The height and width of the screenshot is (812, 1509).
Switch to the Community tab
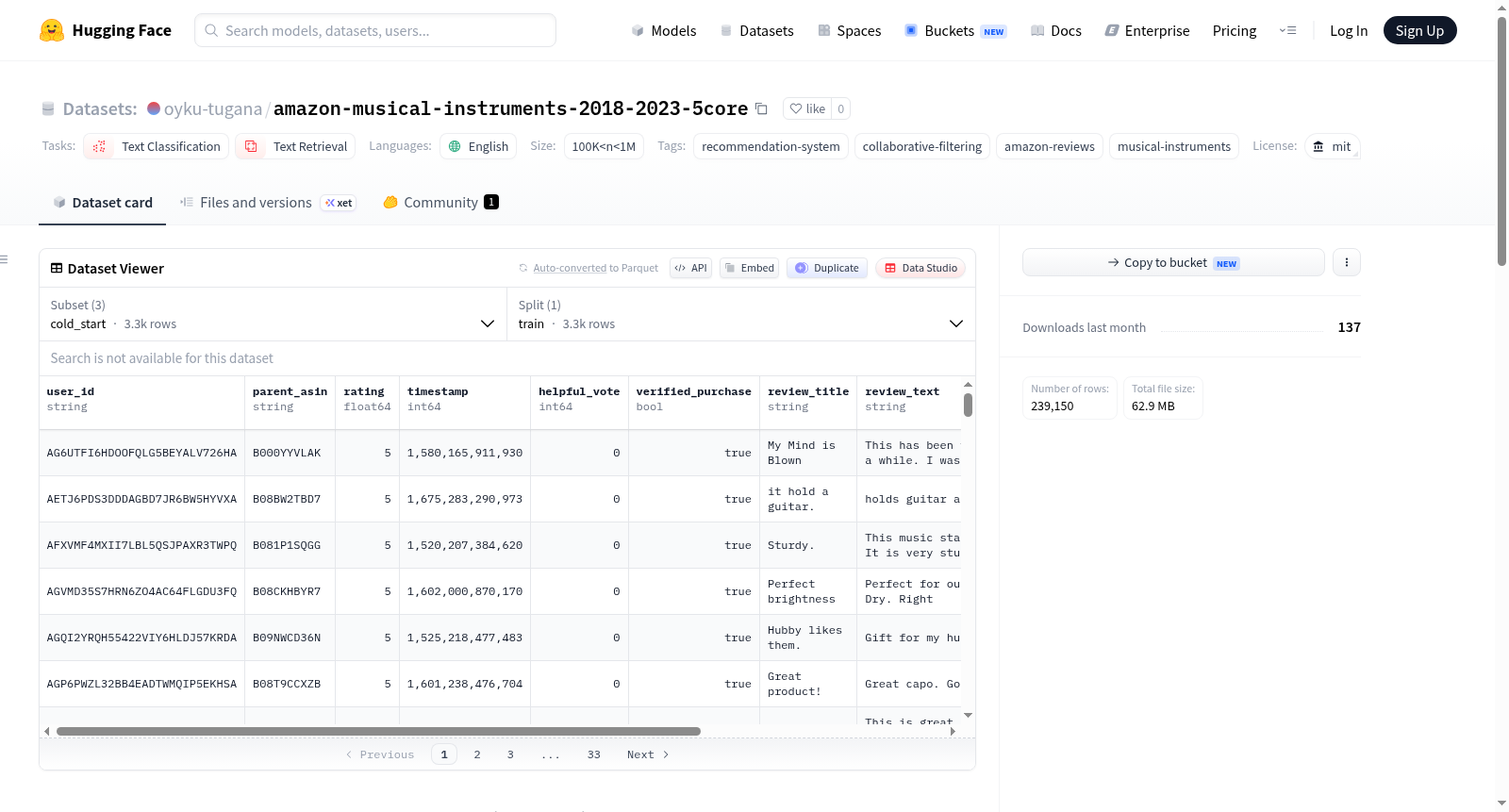pos(440,203)
